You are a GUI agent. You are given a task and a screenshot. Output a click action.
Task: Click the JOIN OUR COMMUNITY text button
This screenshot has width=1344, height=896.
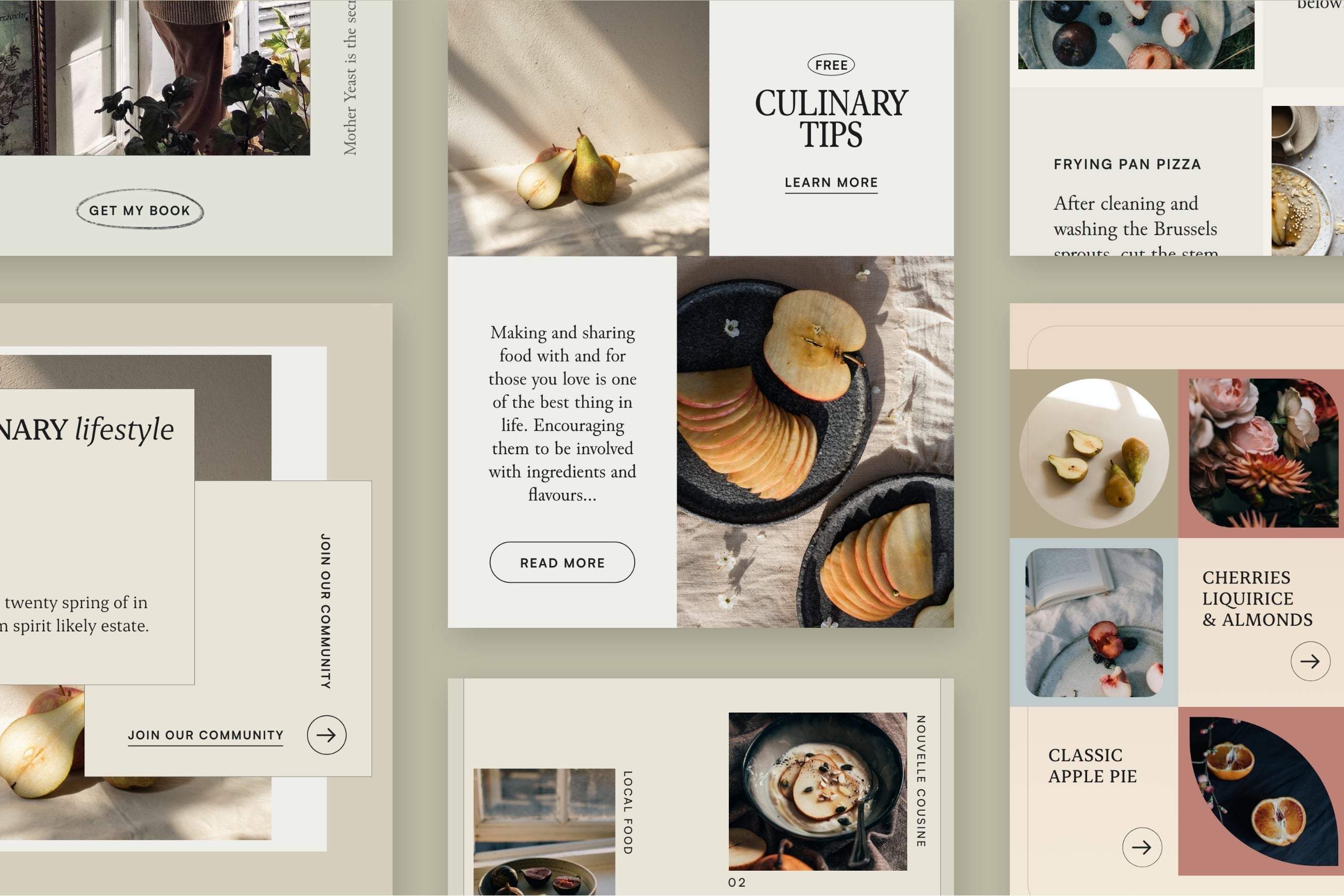click(205, 735)
